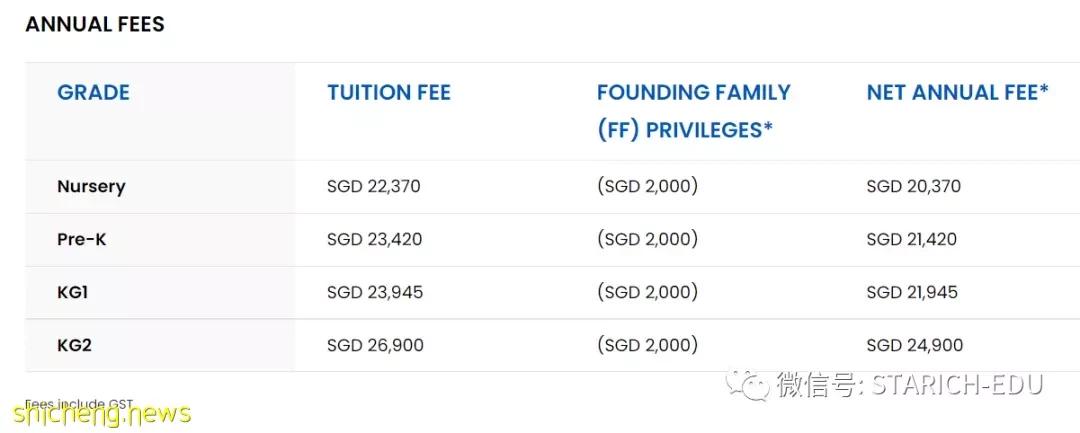Click Pre-K net fee SGD 21,420
1080x433 pixels.
[911, 240]
